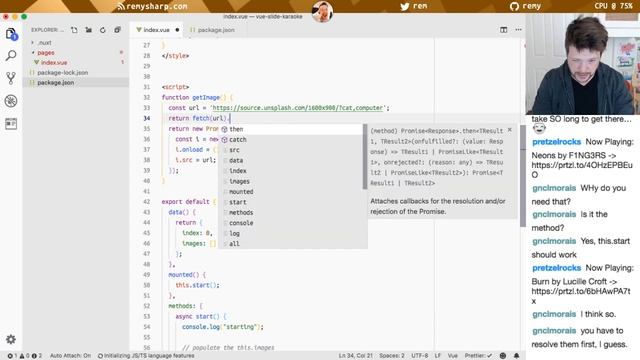This screenshot has height=360, width=640.
Task: Choose the 'images' autocomplete suggestion
Action: [x=291, y=181]
